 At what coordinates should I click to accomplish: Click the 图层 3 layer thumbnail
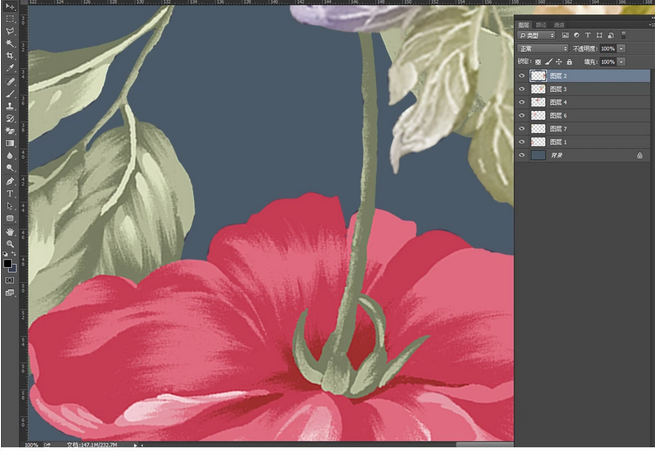(538, 89)
